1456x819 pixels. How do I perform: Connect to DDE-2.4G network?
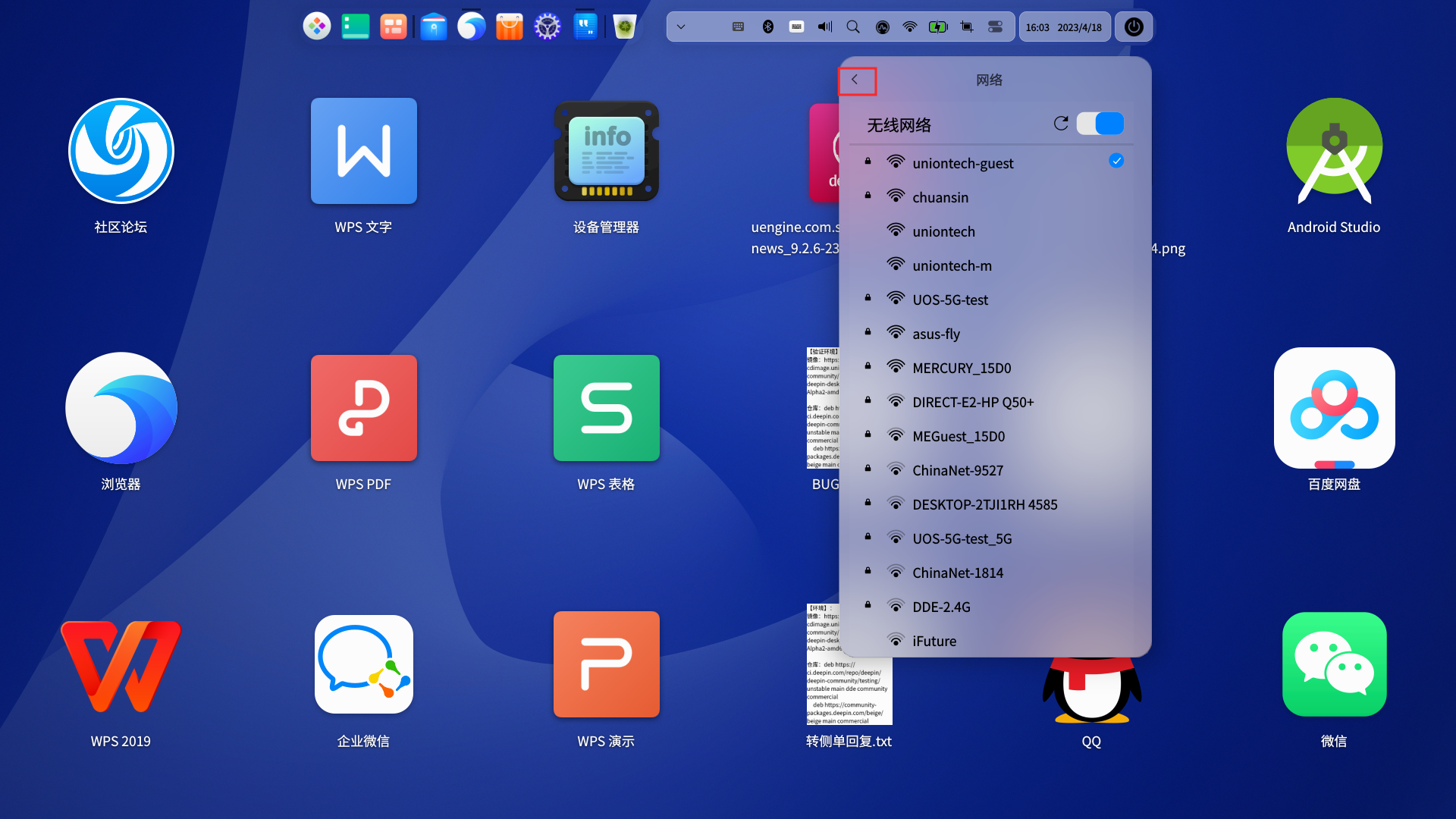tap(993, 607)
